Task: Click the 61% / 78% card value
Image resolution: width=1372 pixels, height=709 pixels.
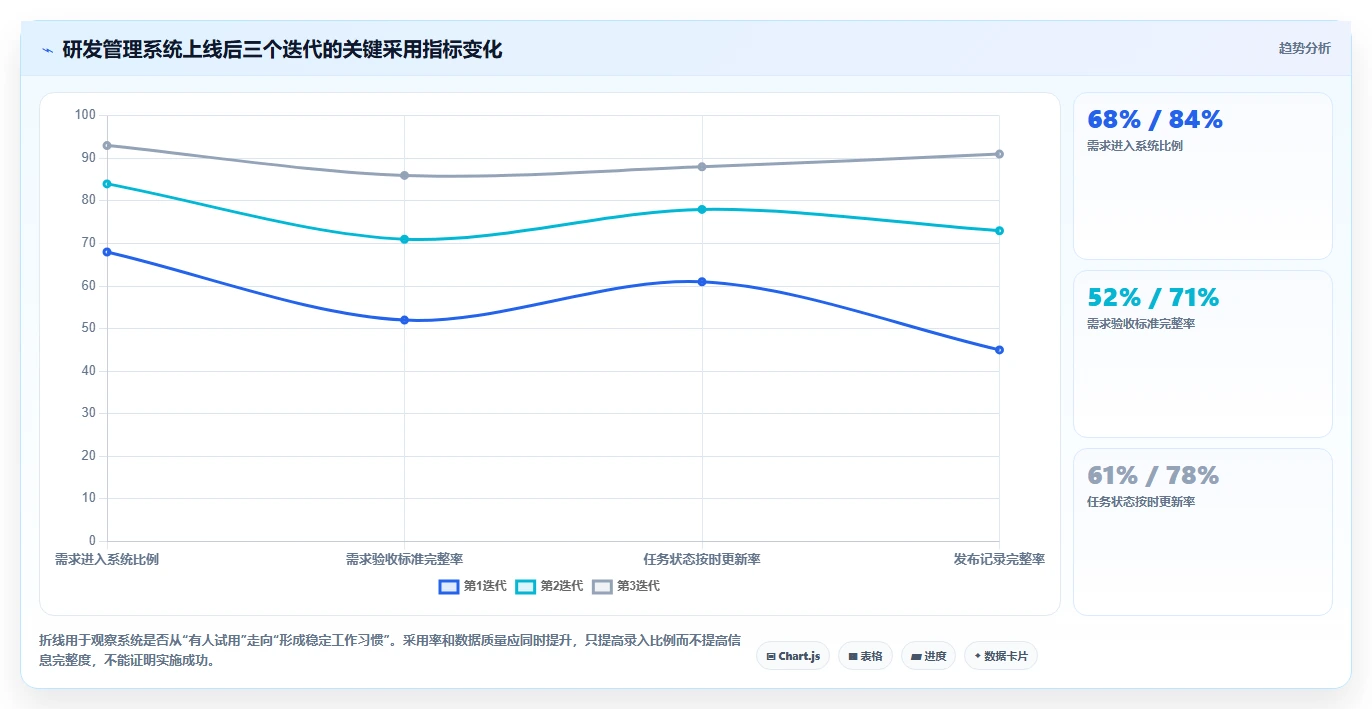Action: [x=1153, y=476]
